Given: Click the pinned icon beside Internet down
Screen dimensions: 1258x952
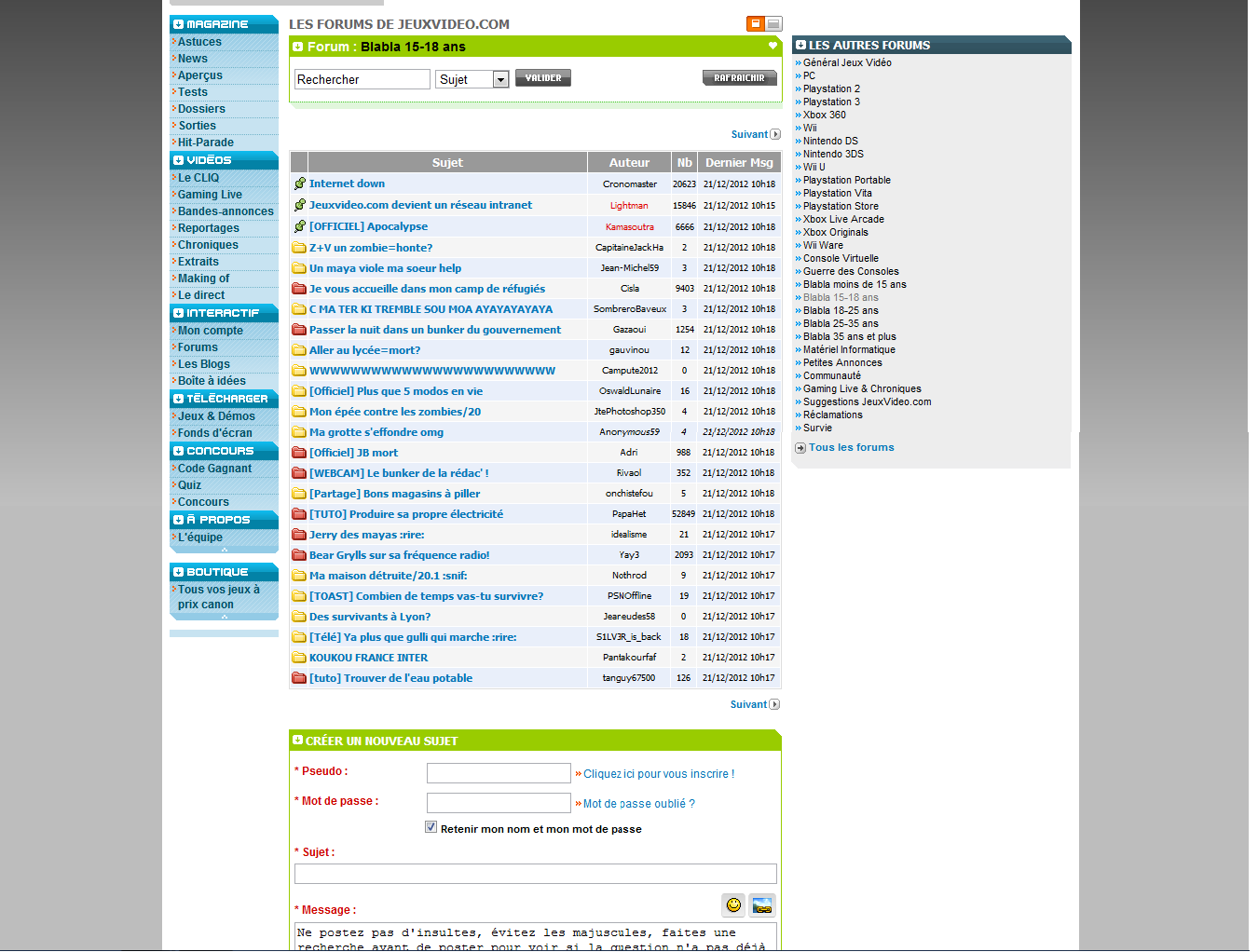Looking at the screenshot, I should 299,184.
